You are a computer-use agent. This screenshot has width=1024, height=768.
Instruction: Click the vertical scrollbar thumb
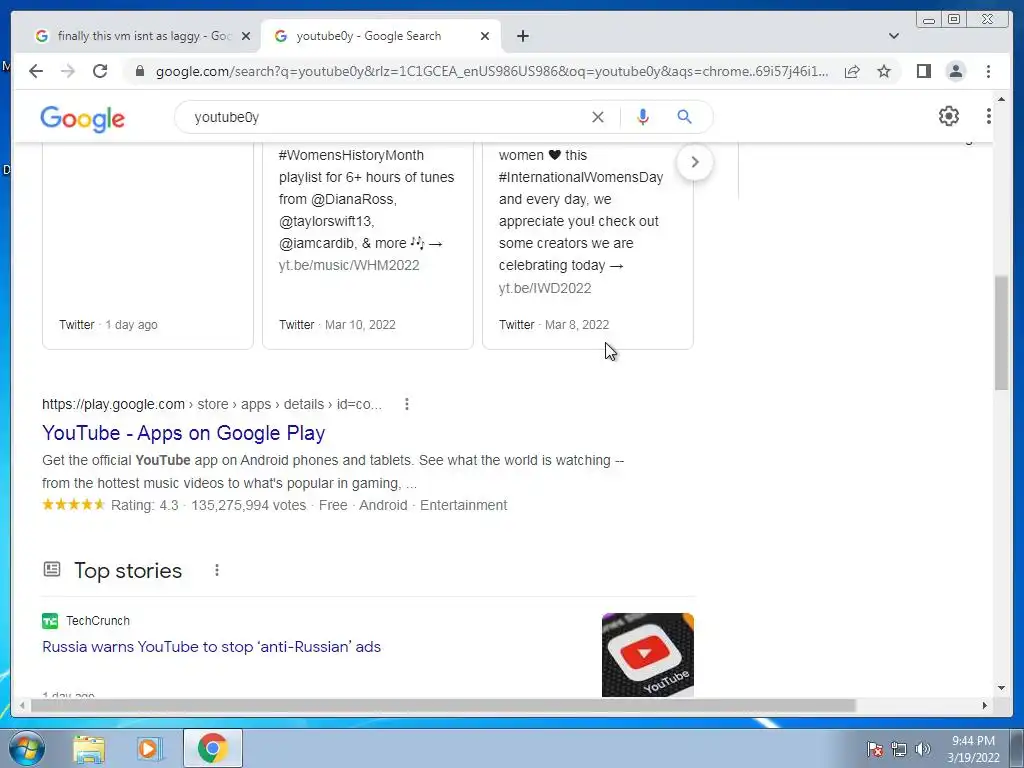[x=1001, y=333]
